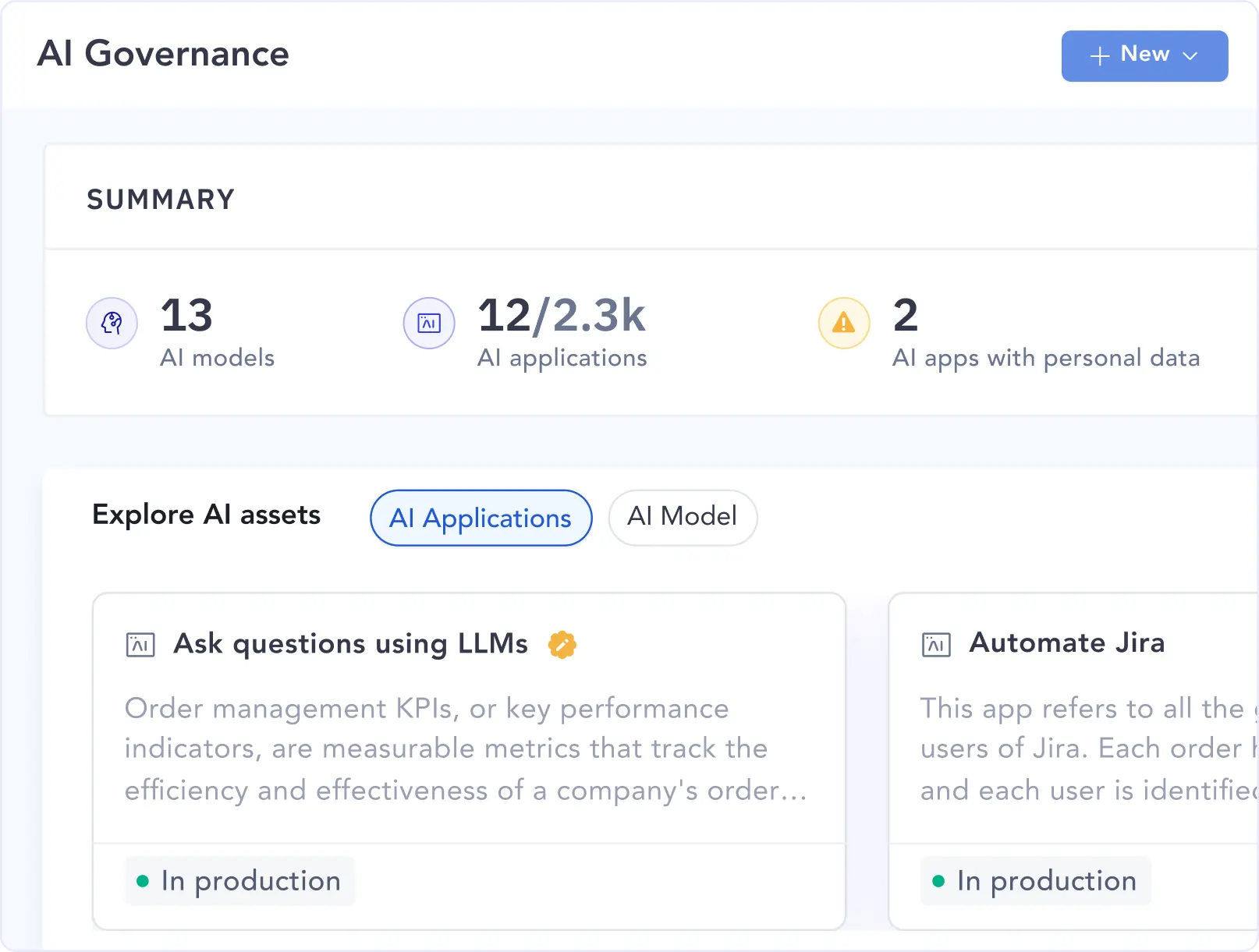Select the 13 AI models count
Screen dimensions: 1259x952
(x=186, y=316)
